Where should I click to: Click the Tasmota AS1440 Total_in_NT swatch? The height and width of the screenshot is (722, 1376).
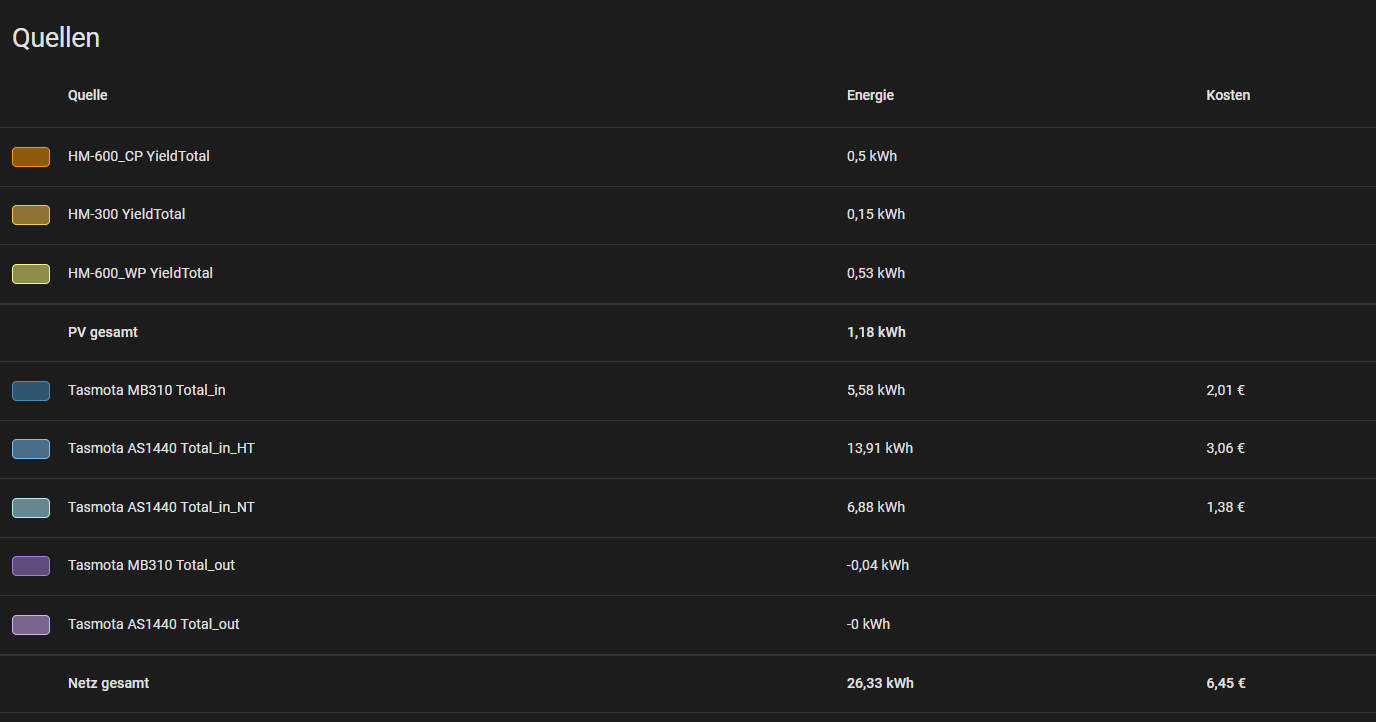click(31, 507)
